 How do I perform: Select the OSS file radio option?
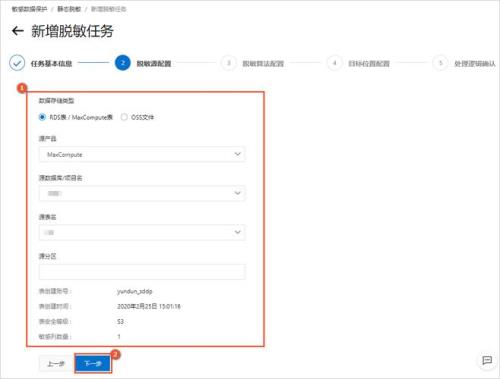(x=124, y=117)
